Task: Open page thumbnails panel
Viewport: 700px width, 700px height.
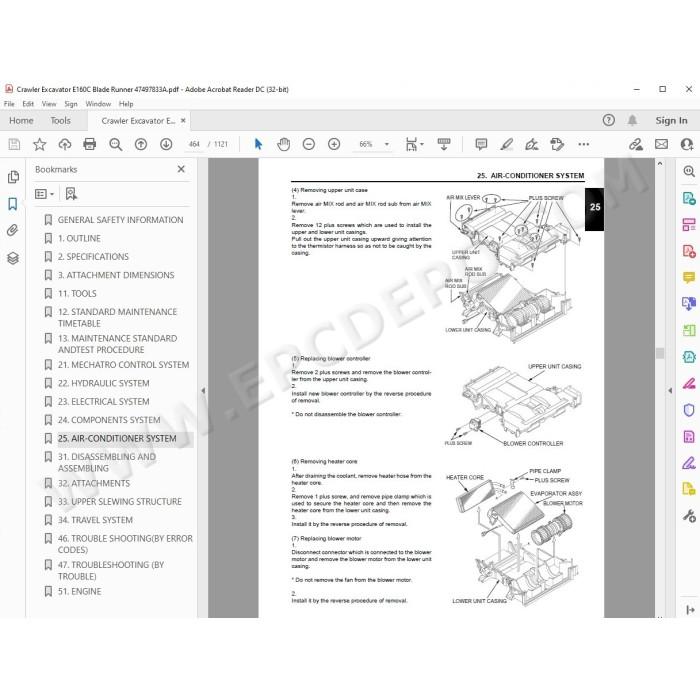Action: point(13,177)
